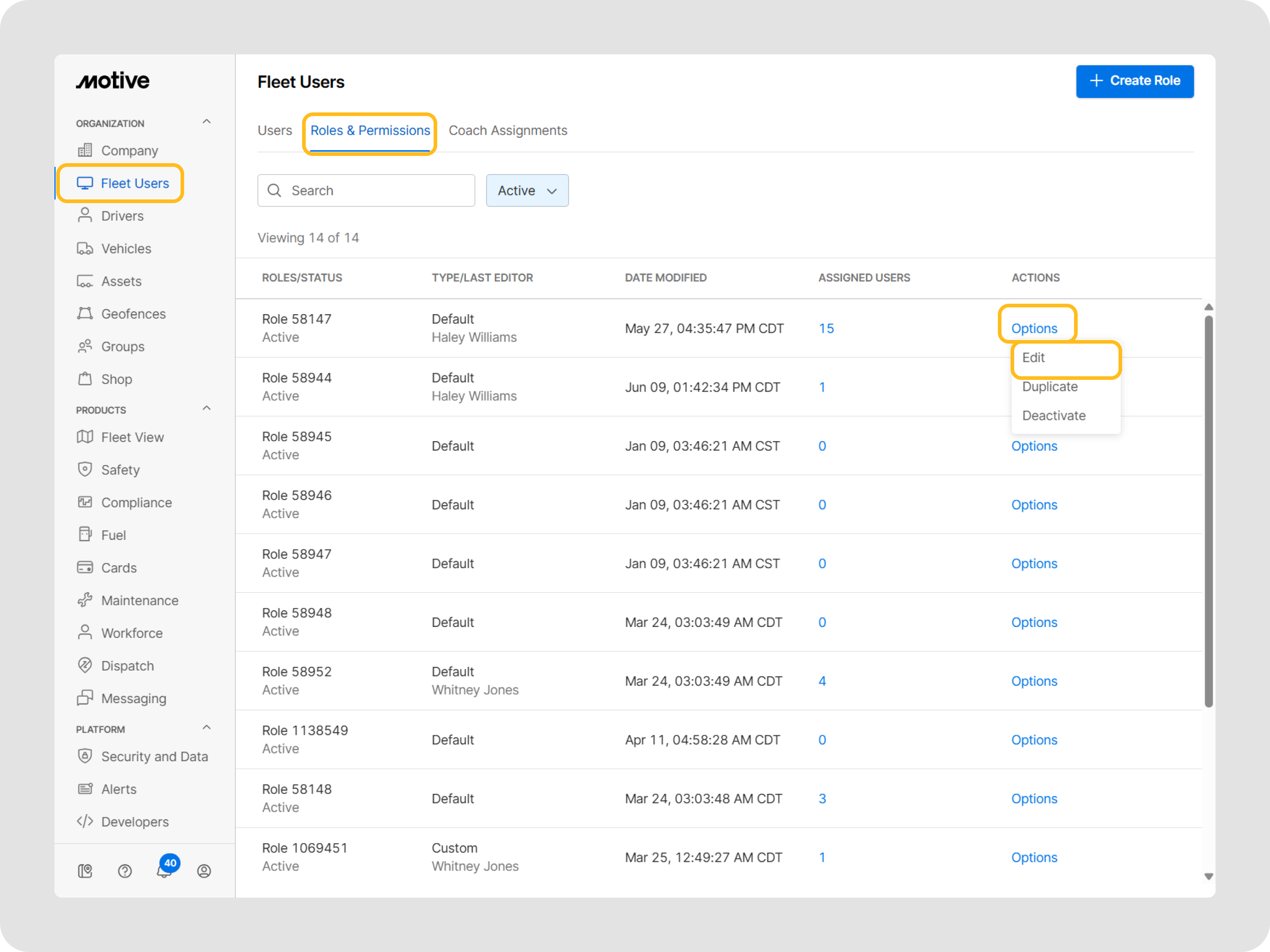Image resolution: width=1270 pixels, height=952 pixels.
Task: Collapse the Platform sidebar section
Action: click(x=207, y=728)
